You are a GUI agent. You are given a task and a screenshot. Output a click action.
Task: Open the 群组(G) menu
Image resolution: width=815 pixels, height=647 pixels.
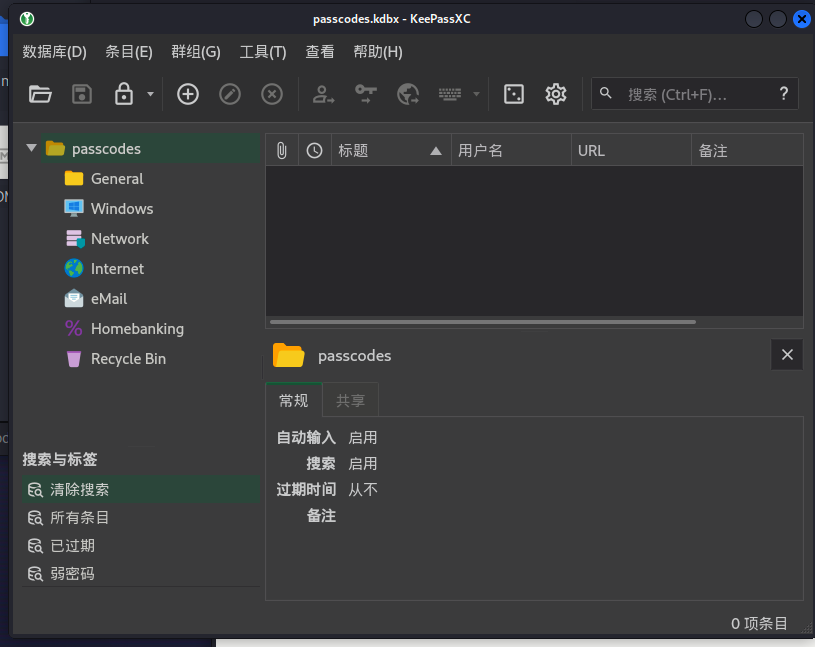pos(196,52)
